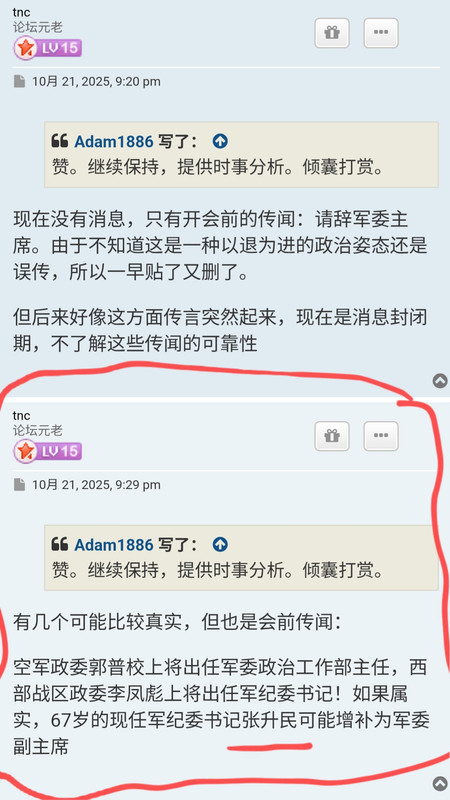Click the back-to-top chevron under the 9:29 pm post
450x800 pixels.
pyautogui.click(x=440, y=784)
